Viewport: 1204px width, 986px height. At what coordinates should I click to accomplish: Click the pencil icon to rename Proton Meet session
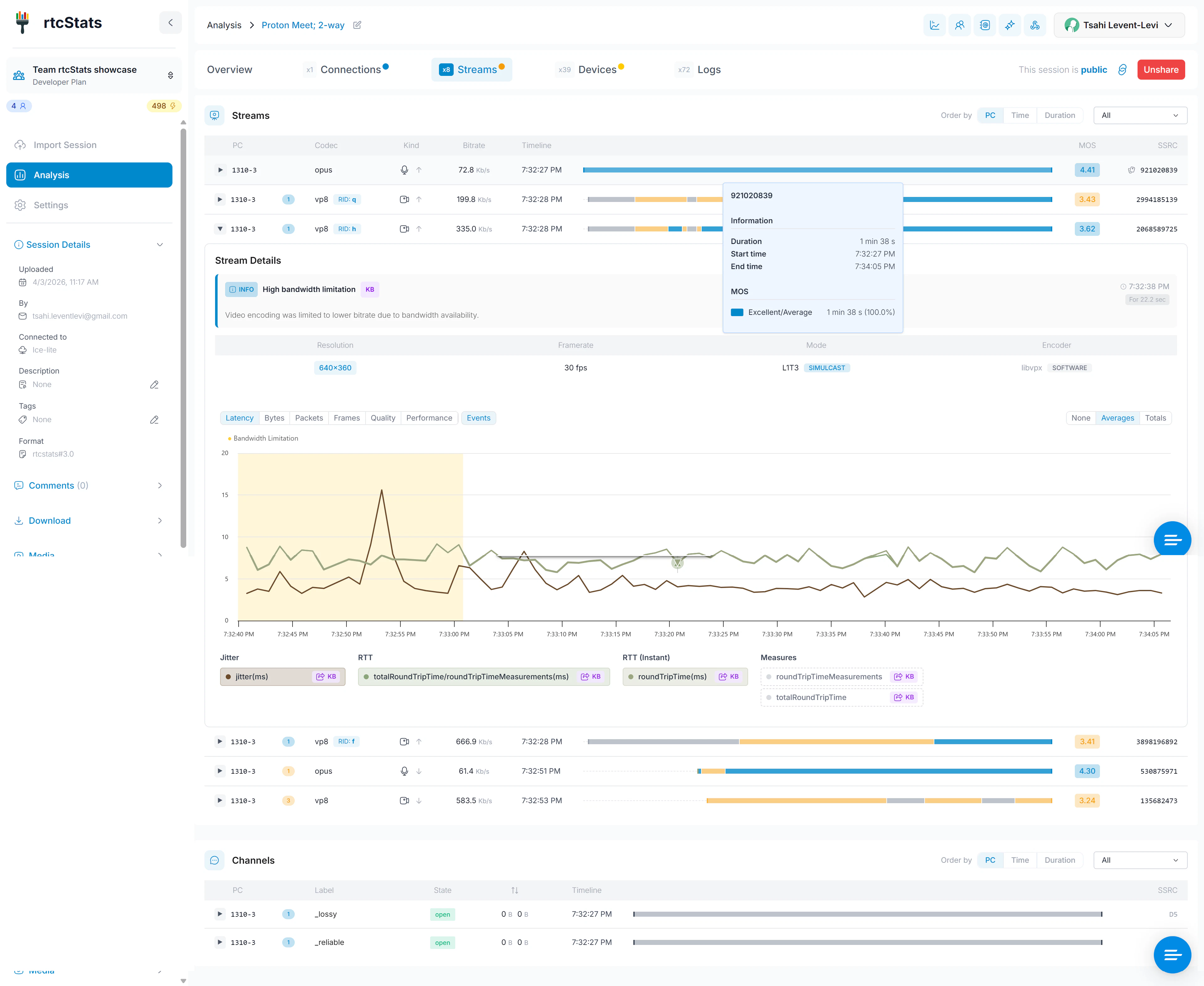pyautogui.click(x=357, y=25)
